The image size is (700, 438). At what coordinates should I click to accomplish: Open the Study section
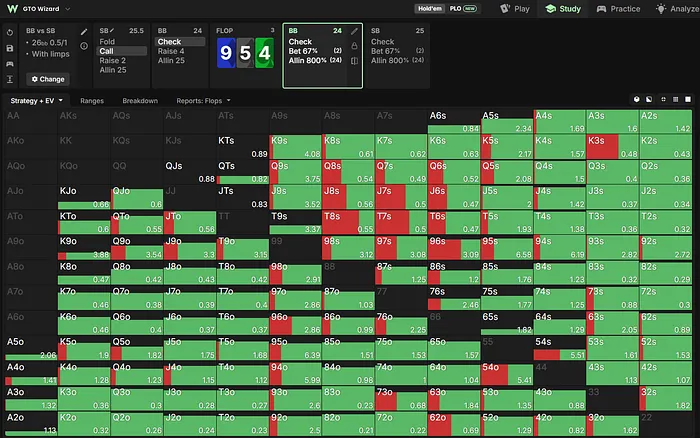click(563, 8)
